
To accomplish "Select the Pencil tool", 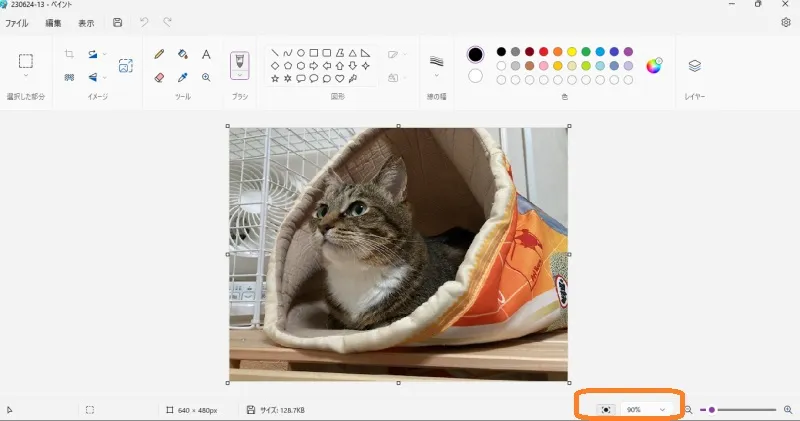I will [159, 54].
